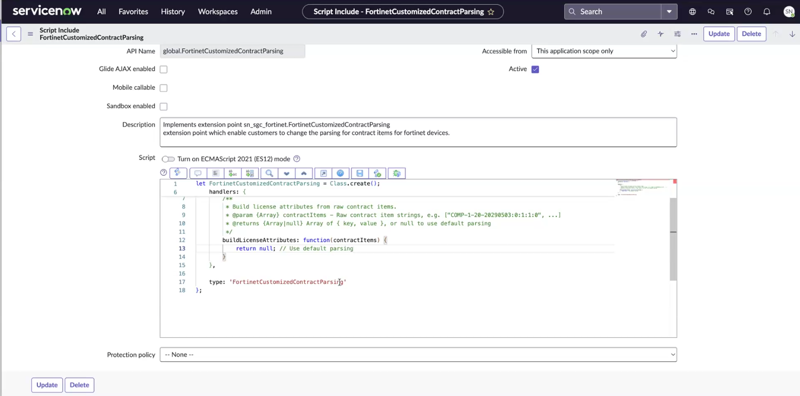Viewport: 800px width, 396px height.
Task: Click the type: 'FortinetCustomizedContractParsing' line
Action: coord(278,282)
